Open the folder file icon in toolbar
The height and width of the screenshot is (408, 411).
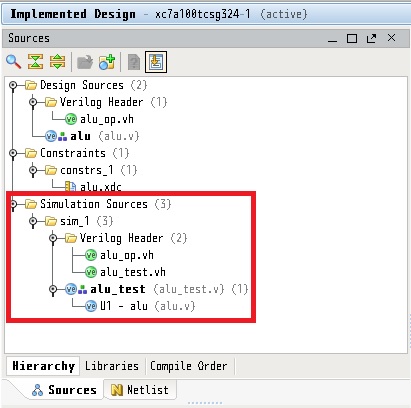85,62
